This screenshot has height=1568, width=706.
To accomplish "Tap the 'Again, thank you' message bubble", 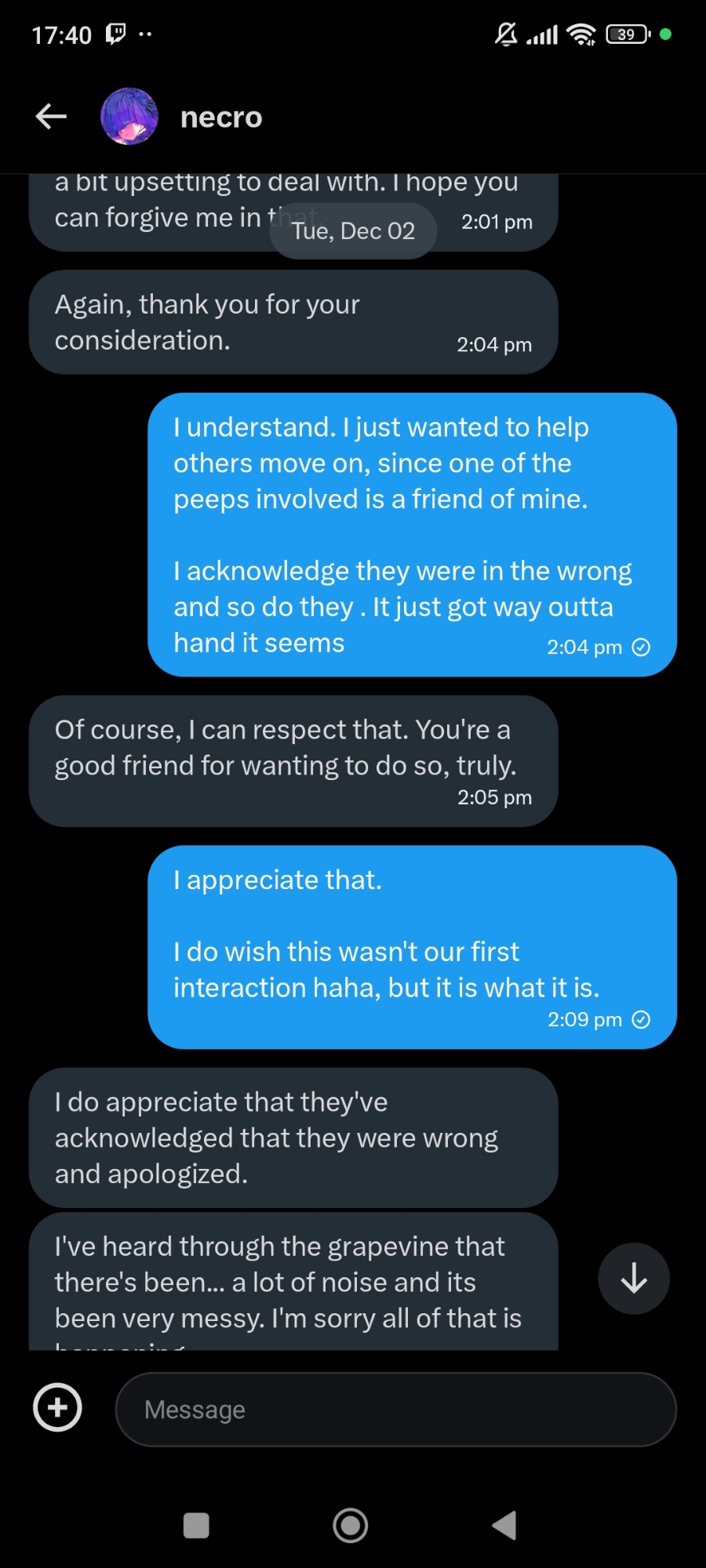I will click(293, 322).
